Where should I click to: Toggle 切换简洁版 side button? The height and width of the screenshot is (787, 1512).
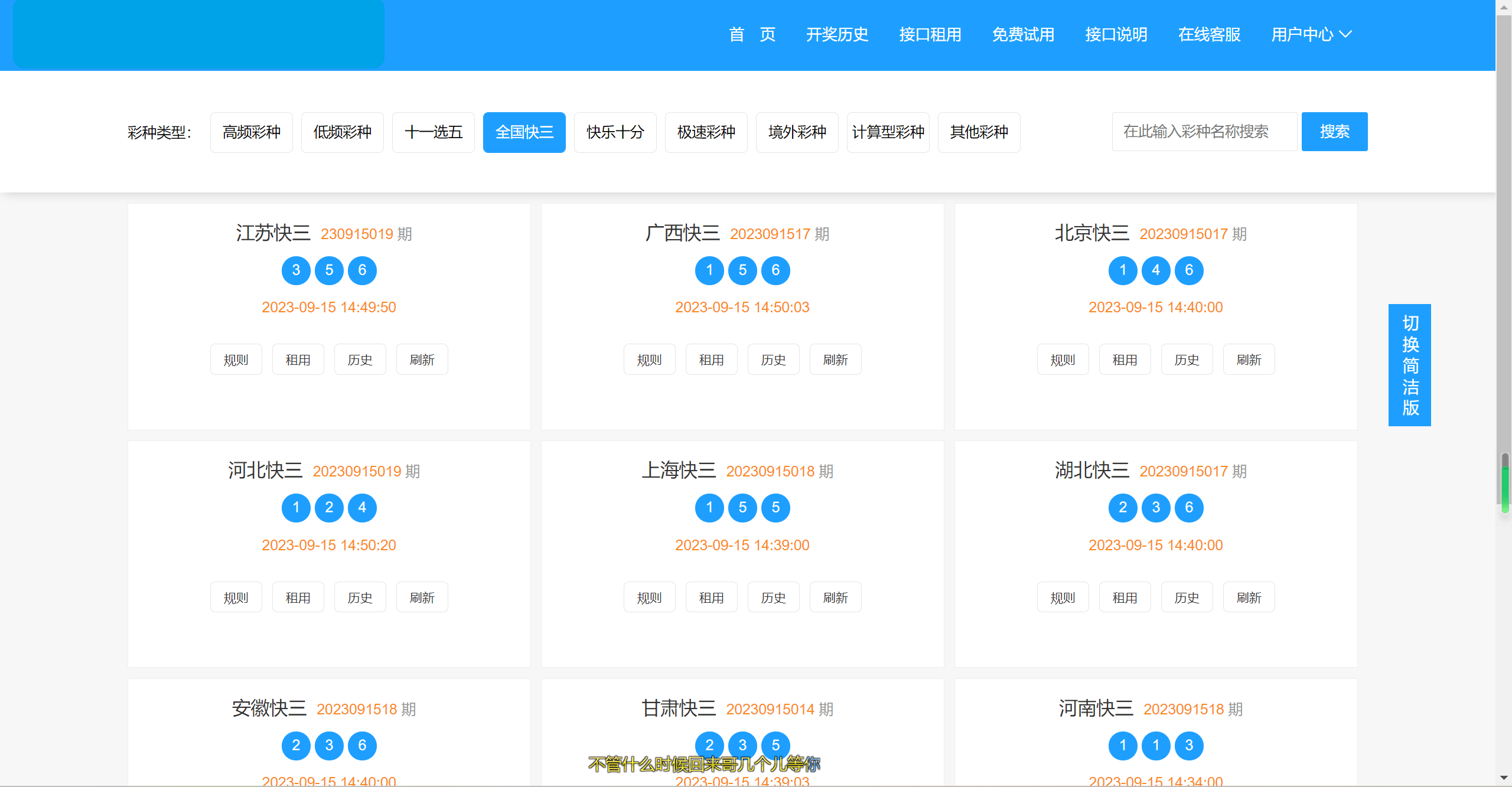[x=1410, y=365]
